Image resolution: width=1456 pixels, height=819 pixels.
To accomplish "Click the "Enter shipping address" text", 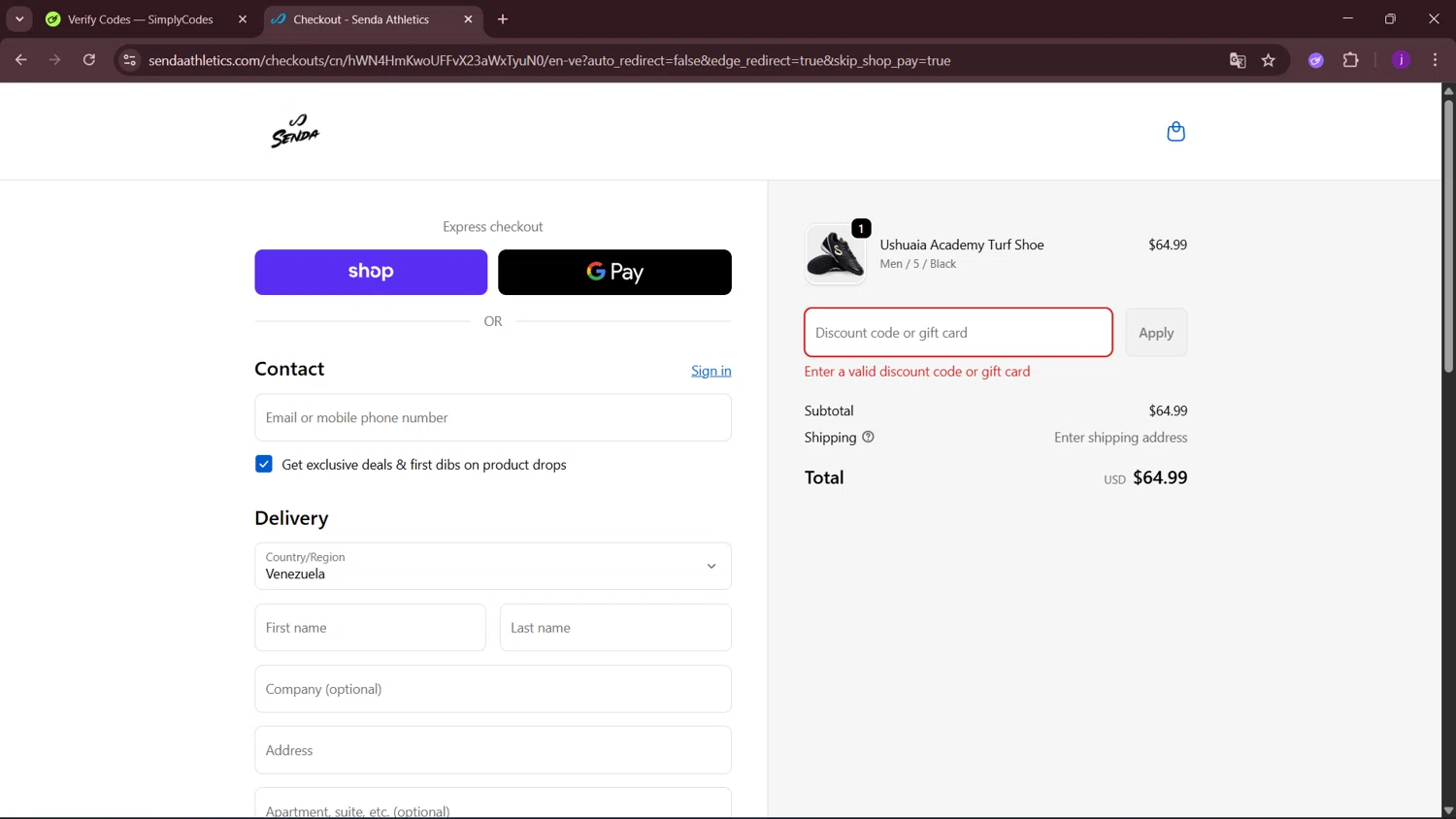I will pyautogui.click(x=1121, y=438).
